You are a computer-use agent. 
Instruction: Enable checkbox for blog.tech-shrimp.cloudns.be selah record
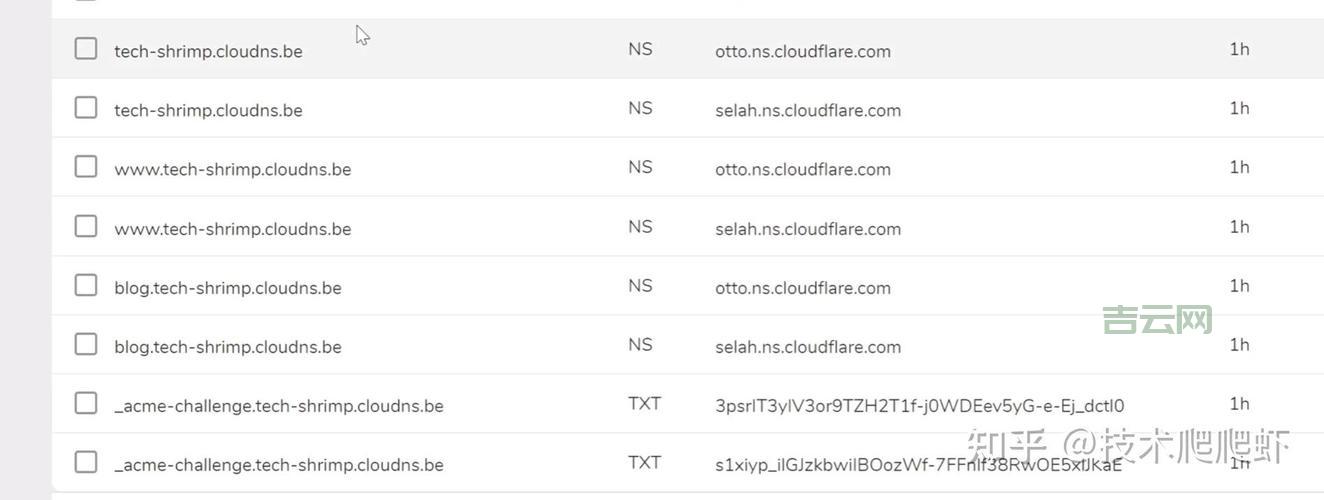[86, 345]
